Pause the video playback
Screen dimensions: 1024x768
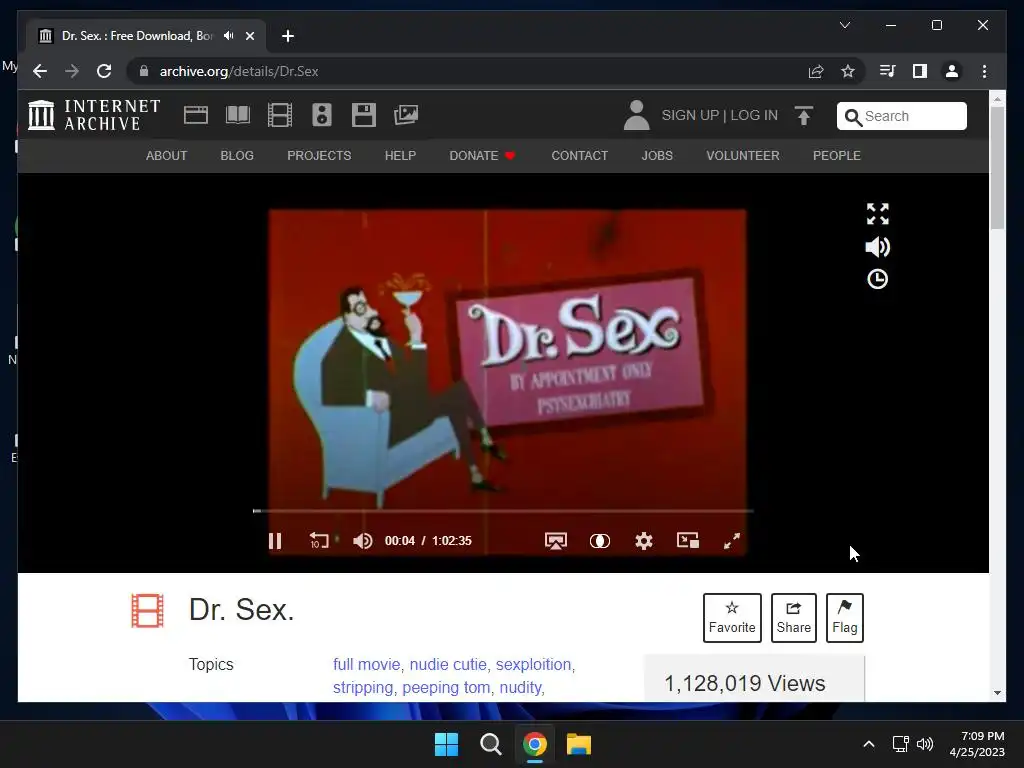point(275,541)
